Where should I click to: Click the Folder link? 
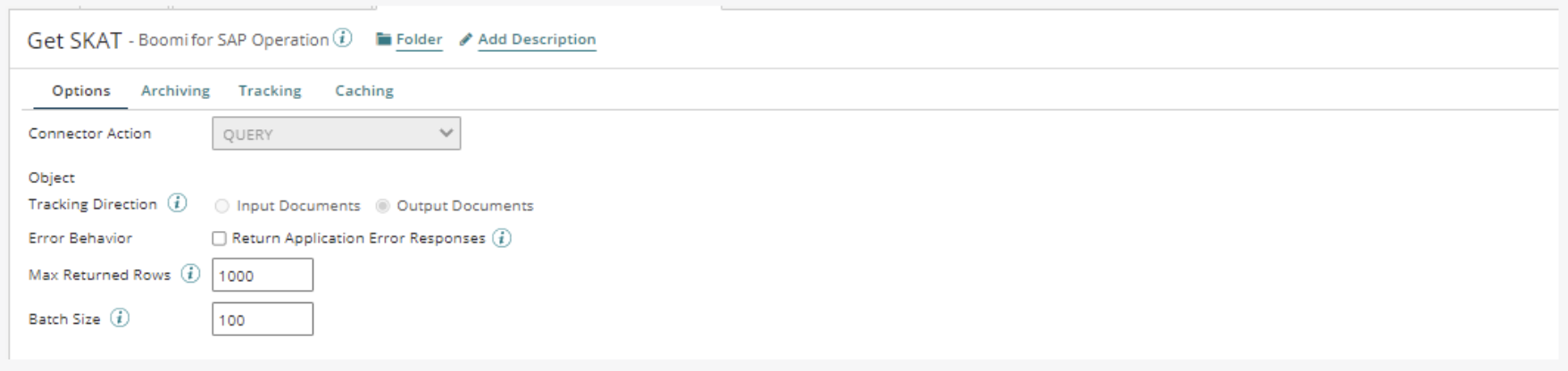tap(419, 39)
